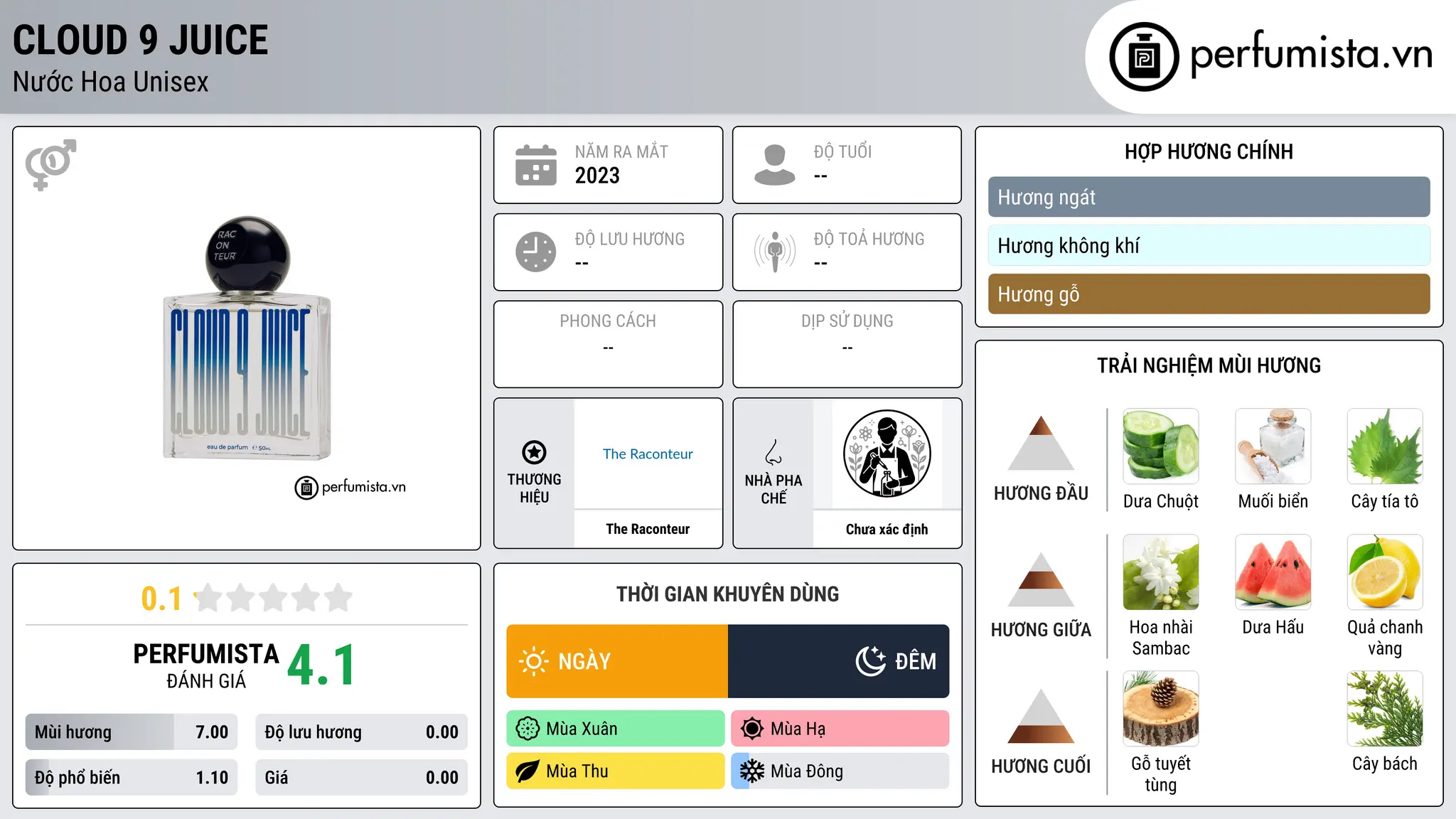Click the Giá 0.00 score bar
1456x819 pixels.
pyautogui.click(x=361, y=778)
